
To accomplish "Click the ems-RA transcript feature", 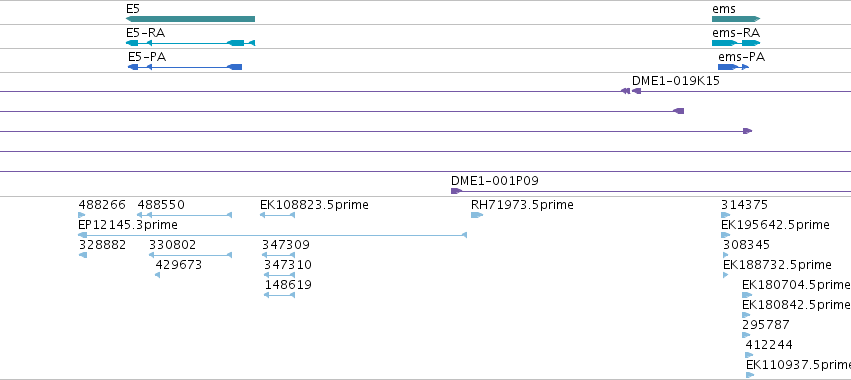I will 736,43.
